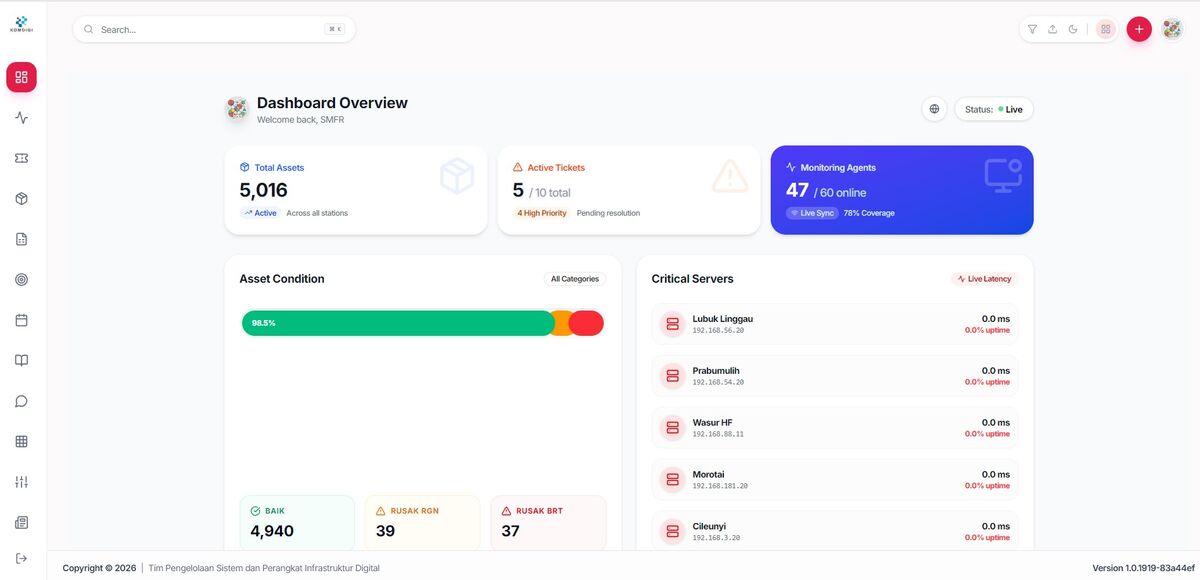The width and height of the screenshot is (1200, 580).
Task: Open the chat bubble icon in sidebar
Action: coord(21,401)
